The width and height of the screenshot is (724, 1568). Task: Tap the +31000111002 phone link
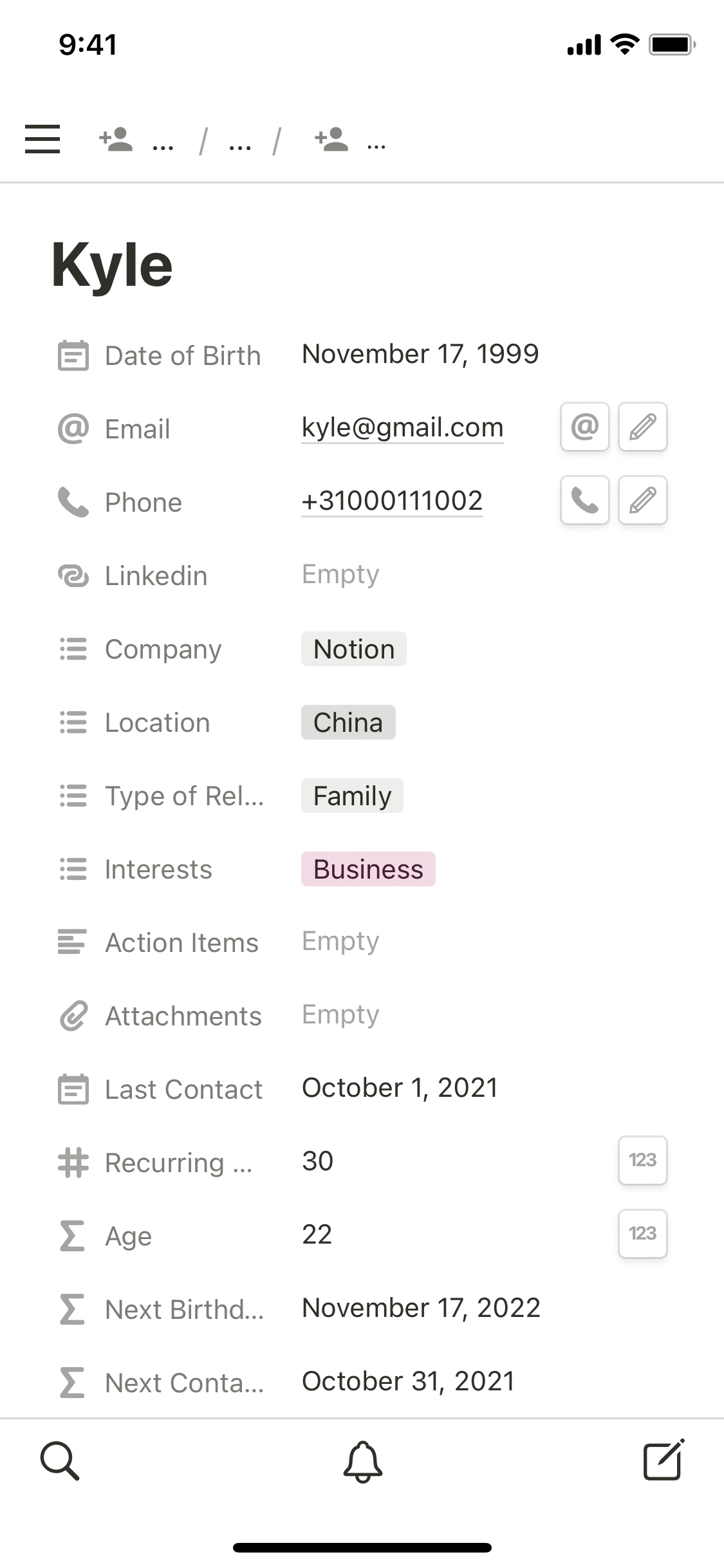(x=392, y=501)
